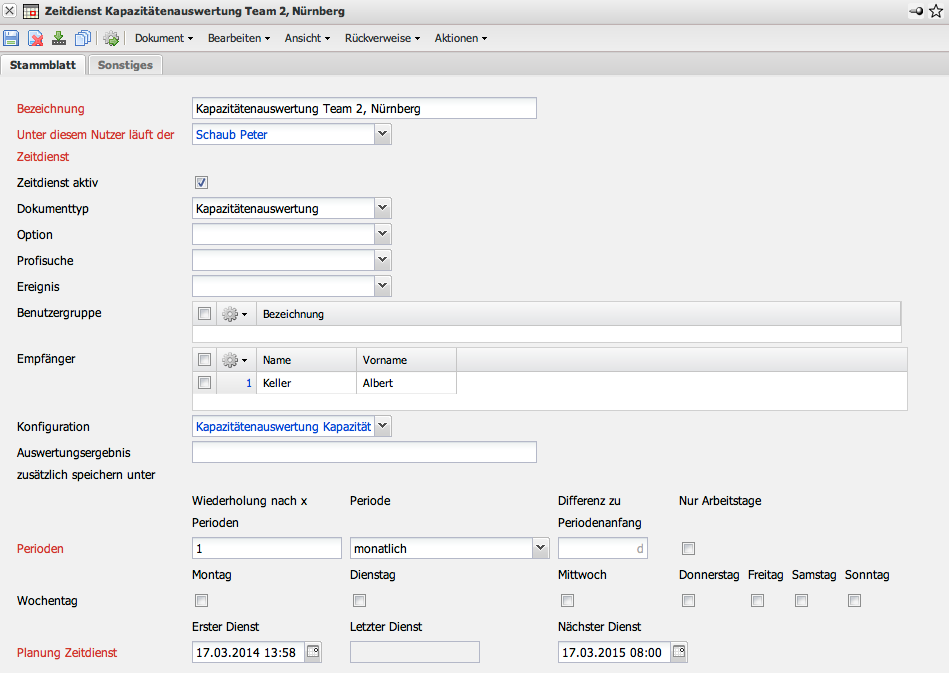Click the gear icon in the toolbar
The height and width of the screenshot is (673, 949).
point(111,38)
